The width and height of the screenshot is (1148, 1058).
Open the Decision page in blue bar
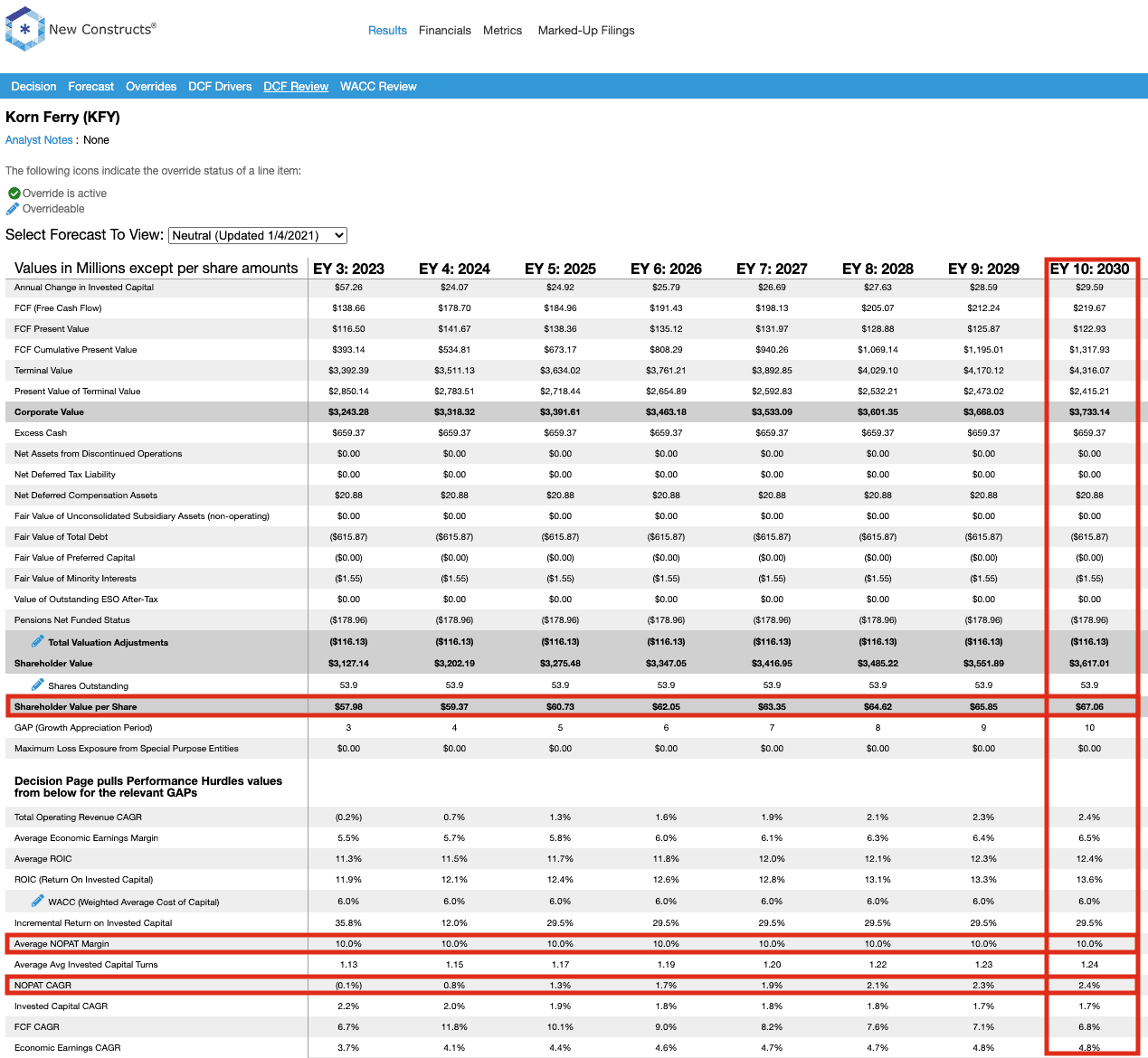pos(33,87)
